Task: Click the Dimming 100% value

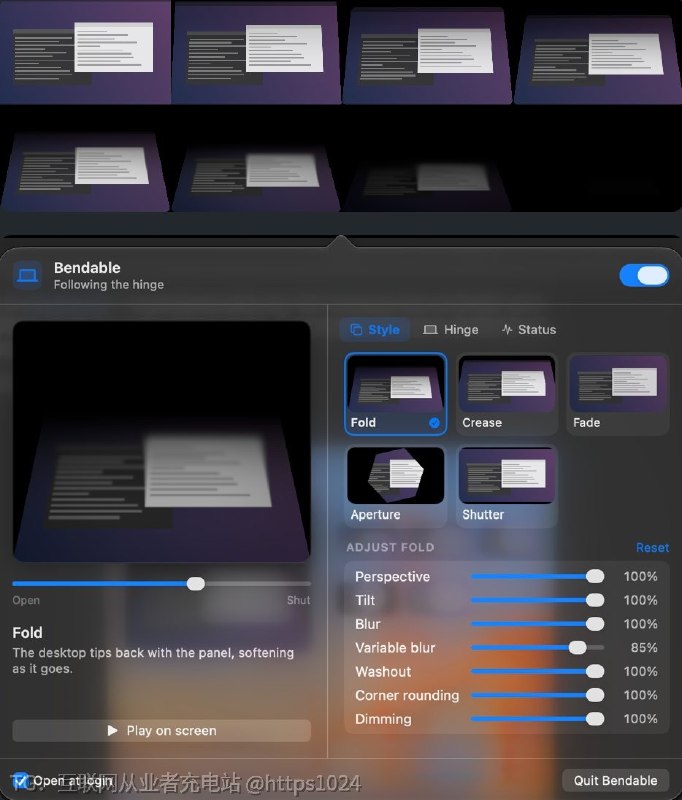Action: coord(640,719)
